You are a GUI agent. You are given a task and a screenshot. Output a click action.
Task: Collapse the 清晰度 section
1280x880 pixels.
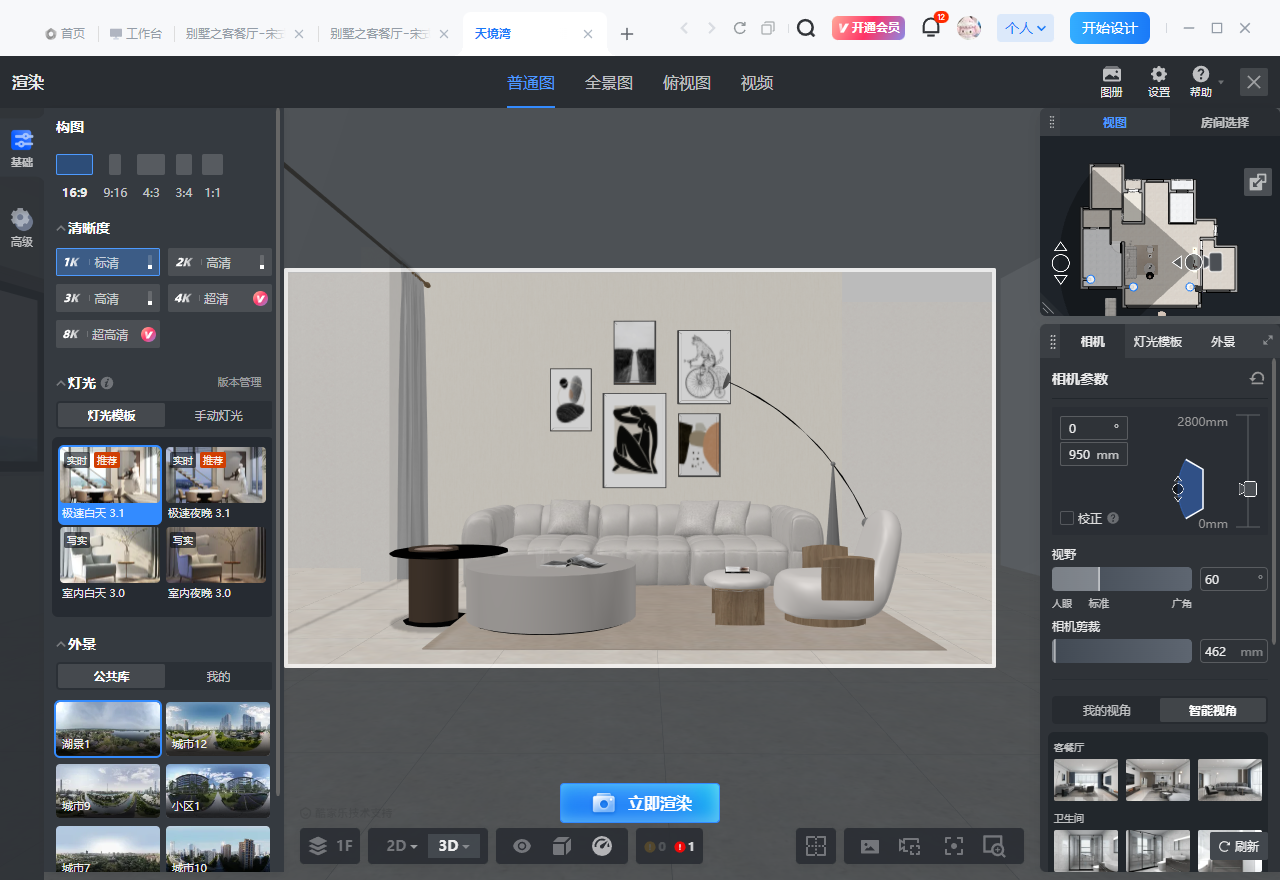point(61,228)
